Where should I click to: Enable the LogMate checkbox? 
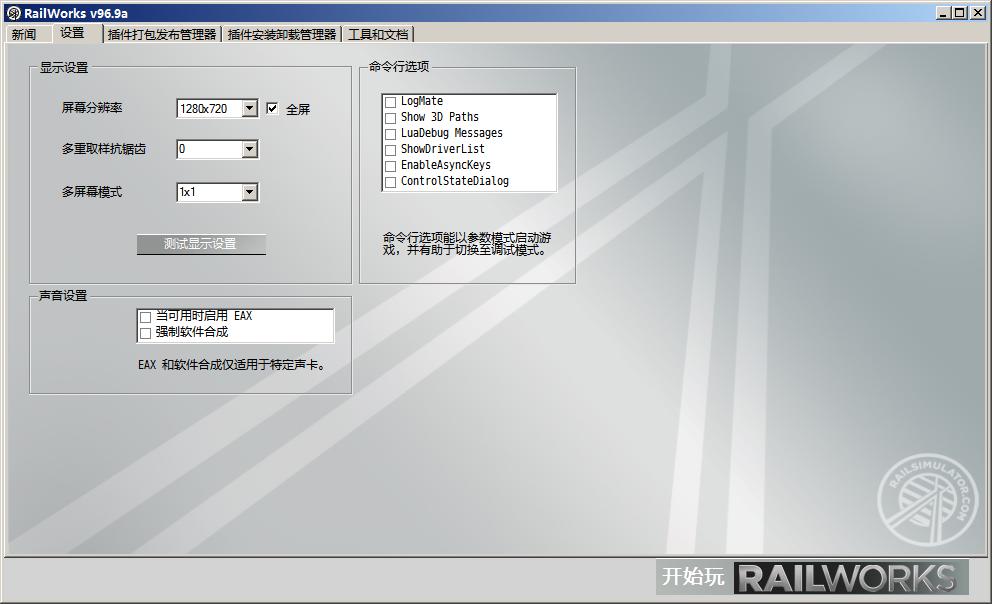pyautogui.click(x=390, y=102)
